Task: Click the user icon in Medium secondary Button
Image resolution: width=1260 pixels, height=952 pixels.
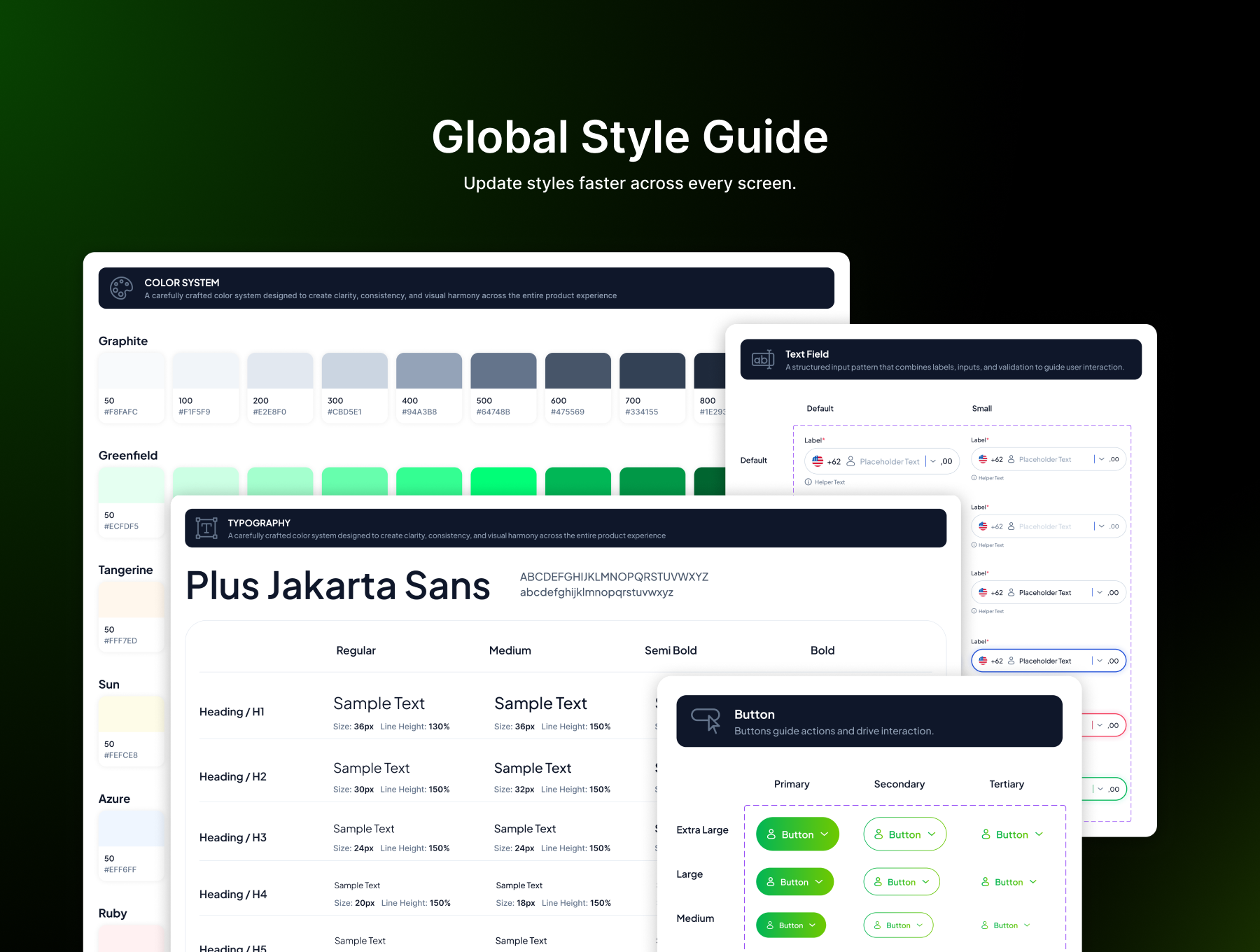Action: pyautogui.click(x=877, y=925)
